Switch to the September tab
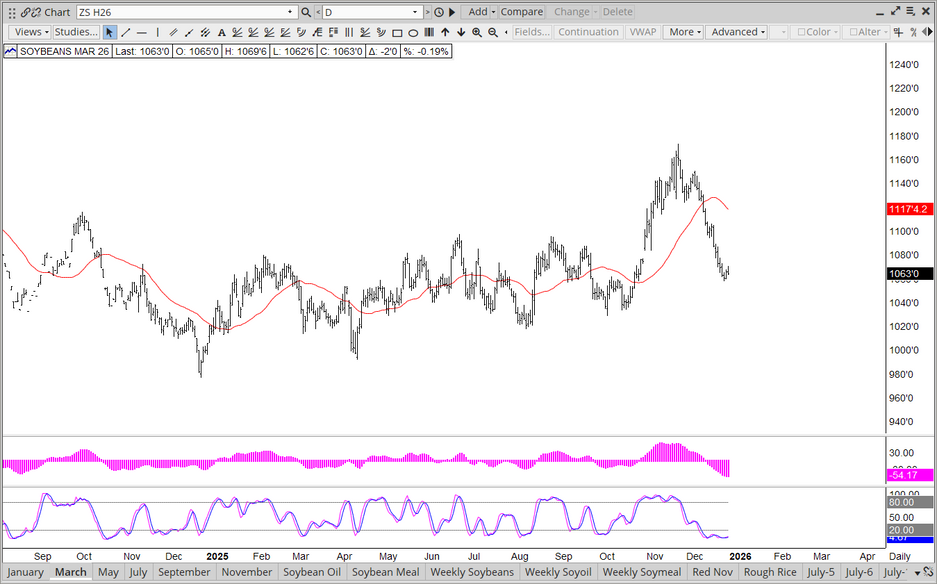The image size is (937, 584). pos(184,572)
